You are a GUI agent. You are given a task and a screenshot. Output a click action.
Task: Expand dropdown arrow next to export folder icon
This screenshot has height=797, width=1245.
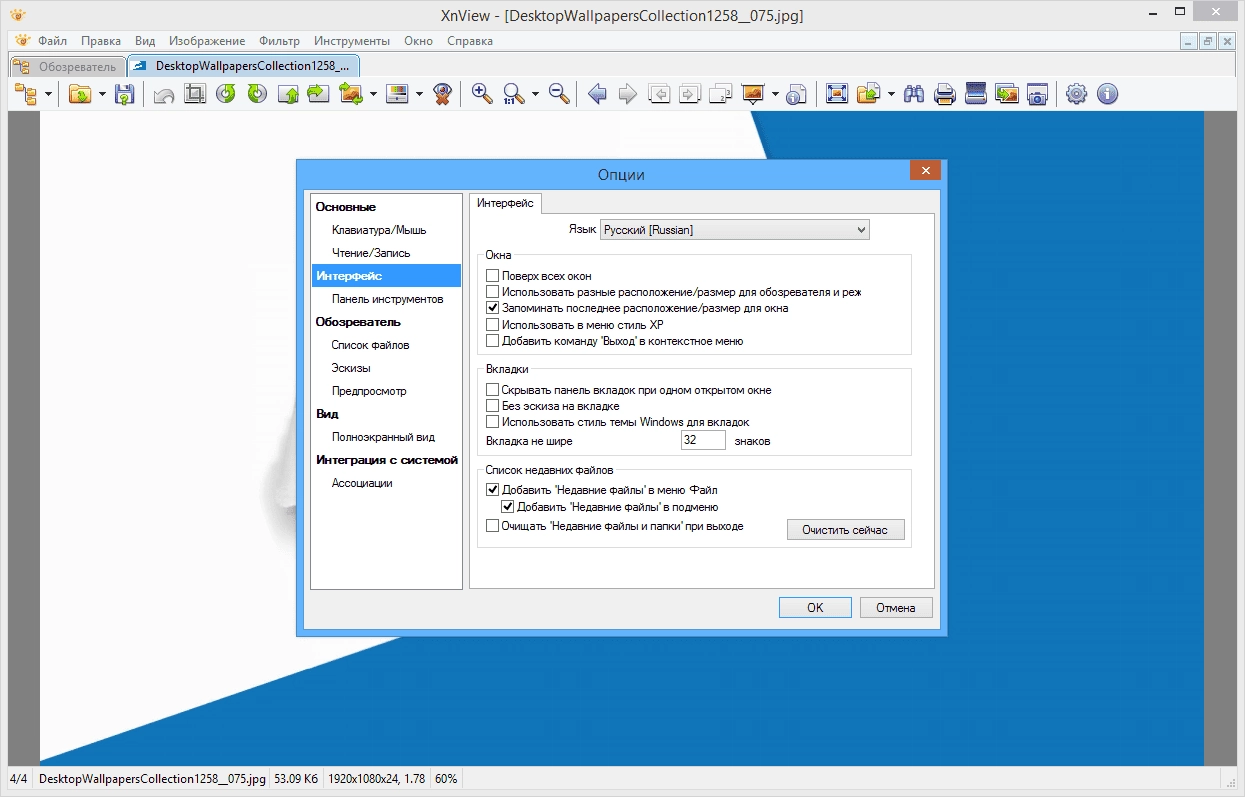890,94
